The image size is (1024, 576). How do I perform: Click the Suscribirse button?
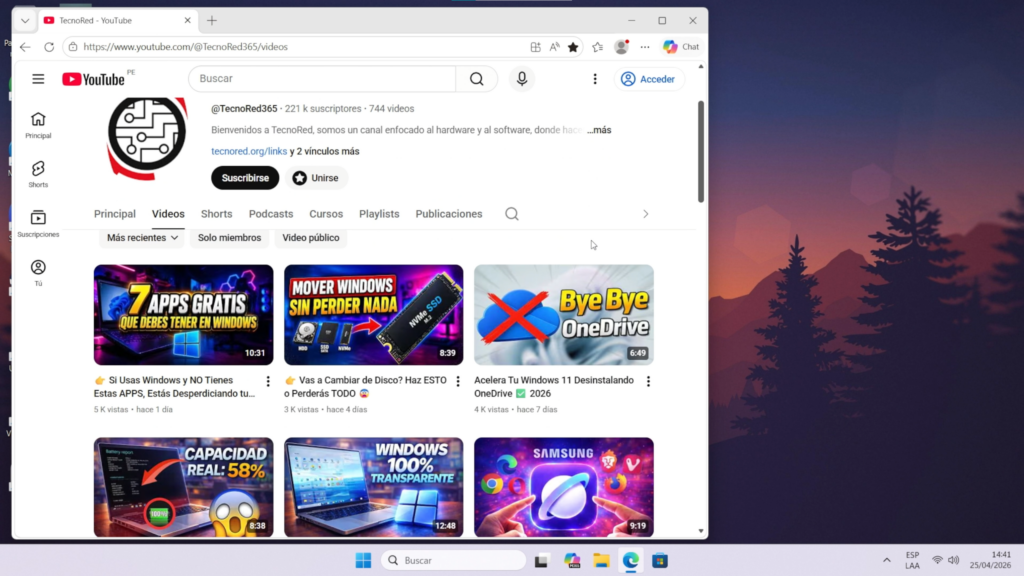245,177
